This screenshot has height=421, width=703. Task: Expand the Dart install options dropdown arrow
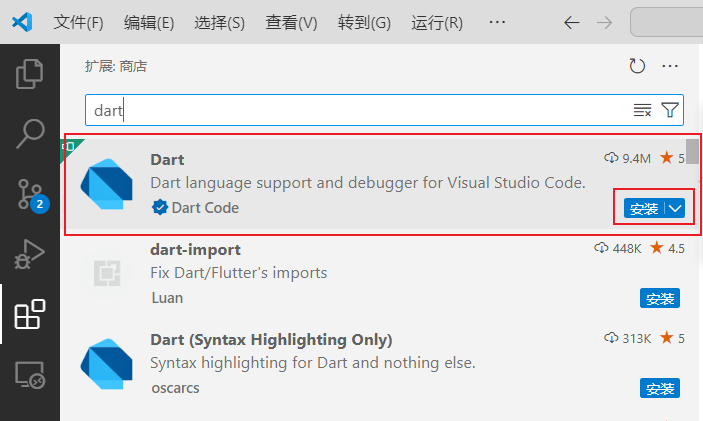[675, 208]
